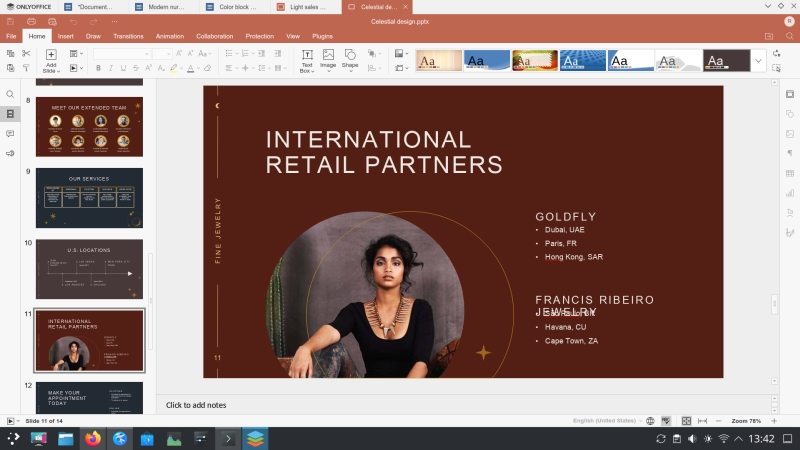Open the Change Slide Layout dropdown
This screenshot has width=800, height=450.
76,53
